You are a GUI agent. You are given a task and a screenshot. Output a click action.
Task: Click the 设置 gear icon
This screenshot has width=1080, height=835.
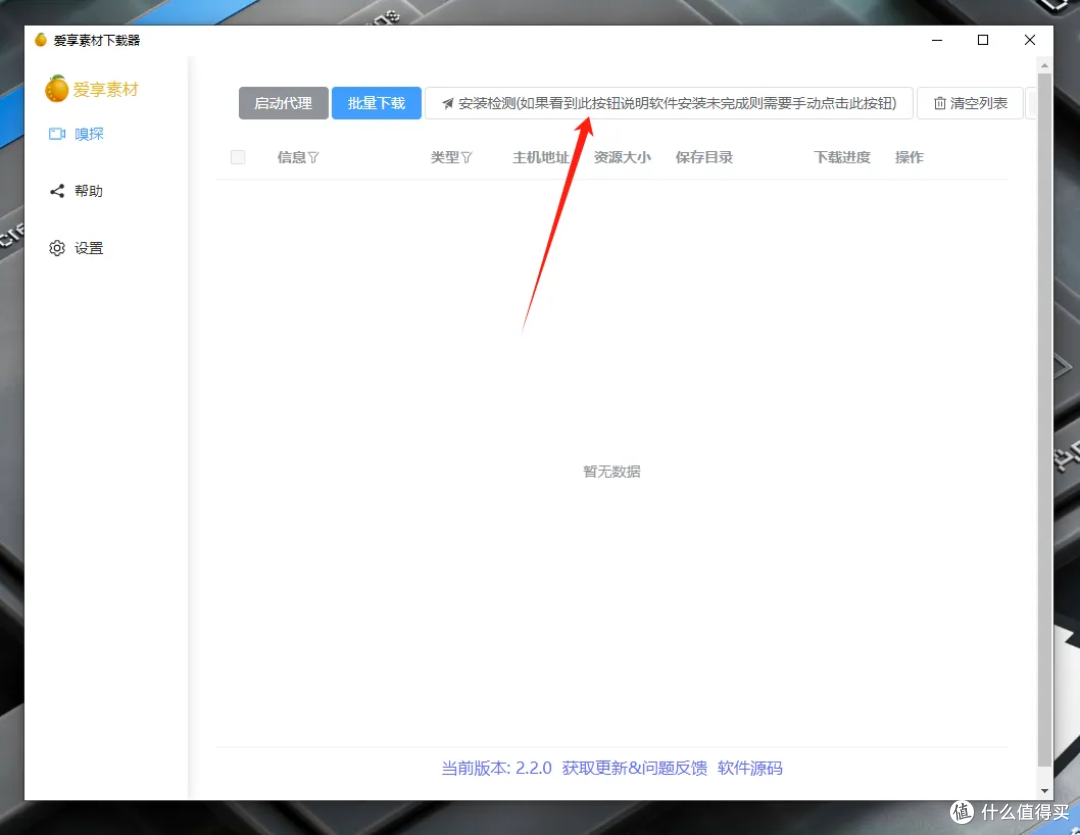(57, 248)
